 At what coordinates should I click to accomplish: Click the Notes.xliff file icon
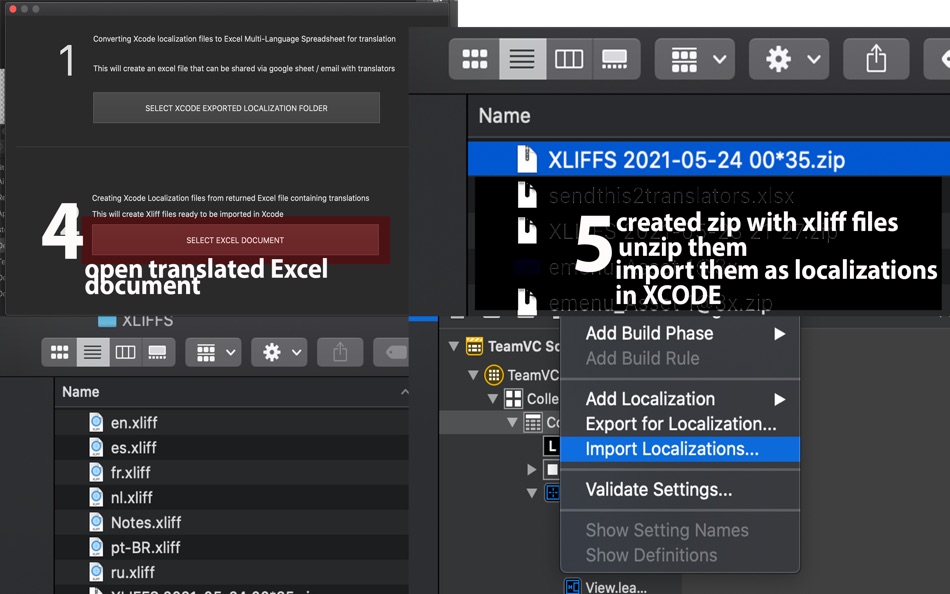[96, 522]
